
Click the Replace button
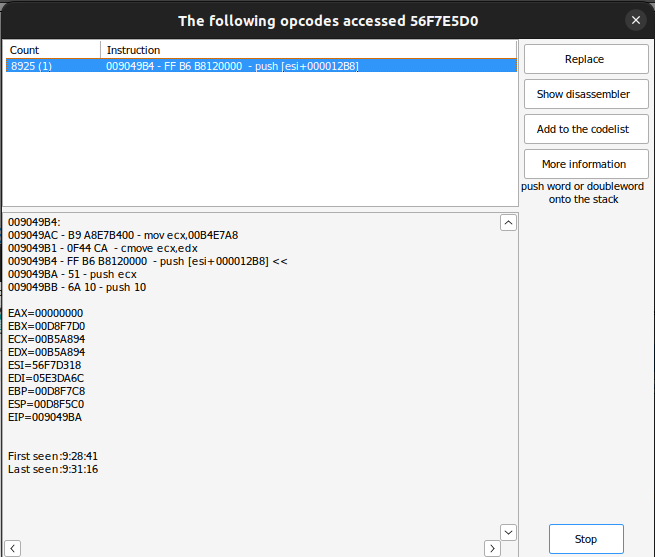click(x=586, y=59)
